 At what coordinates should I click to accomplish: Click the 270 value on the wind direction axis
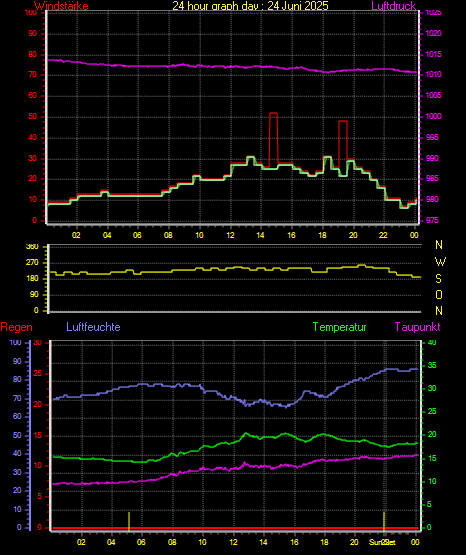(x=32, y=263)
